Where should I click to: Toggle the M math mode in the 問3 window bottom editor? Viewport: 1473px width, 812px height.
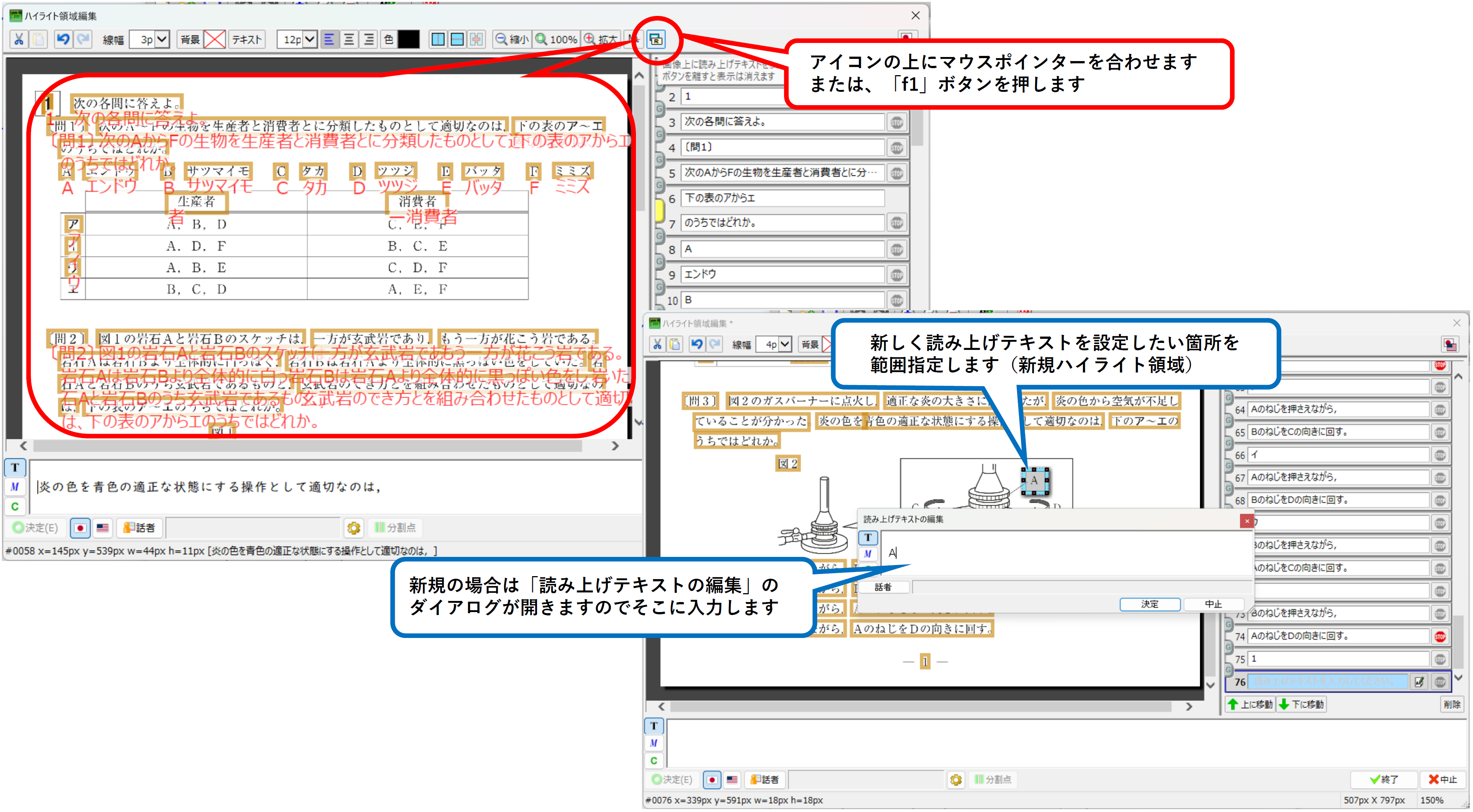click(x=654, y=743)
